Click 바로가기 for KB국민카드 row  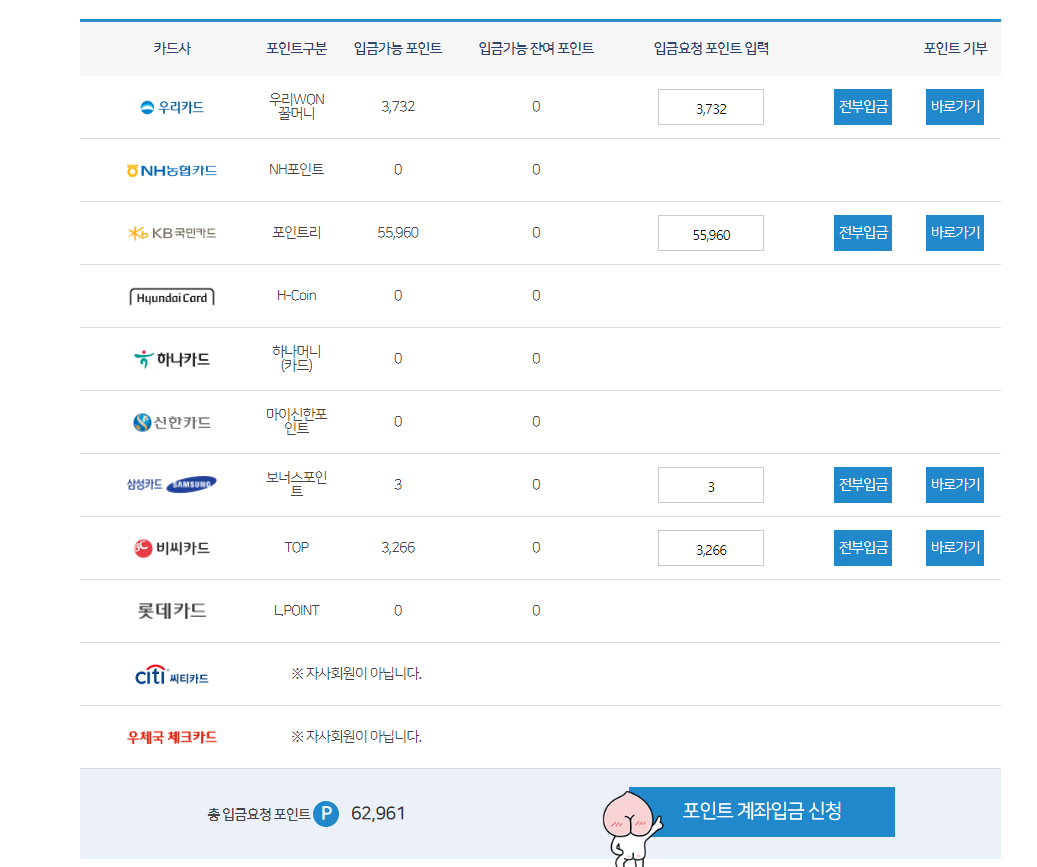pyautogui.click(x=955, y=233)
